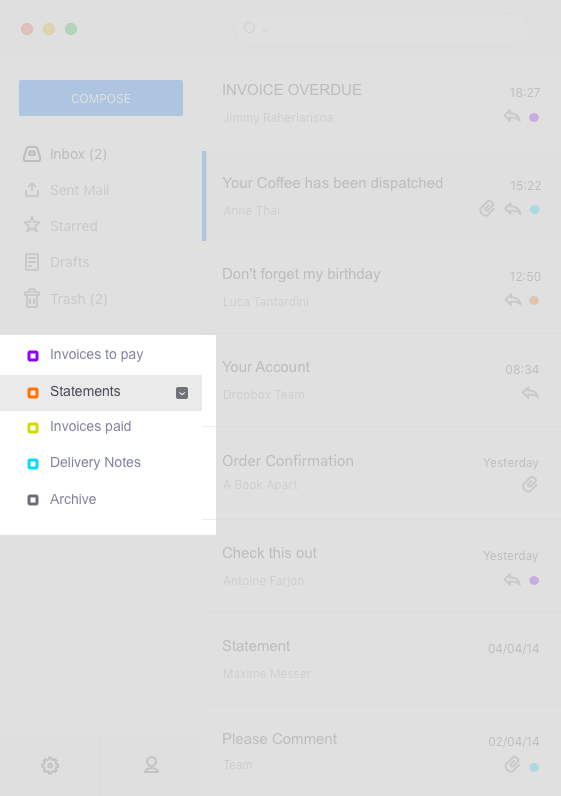Click the 18:27 timestamp
This screenshot has height=796, width=561.
tap(525, 92)
